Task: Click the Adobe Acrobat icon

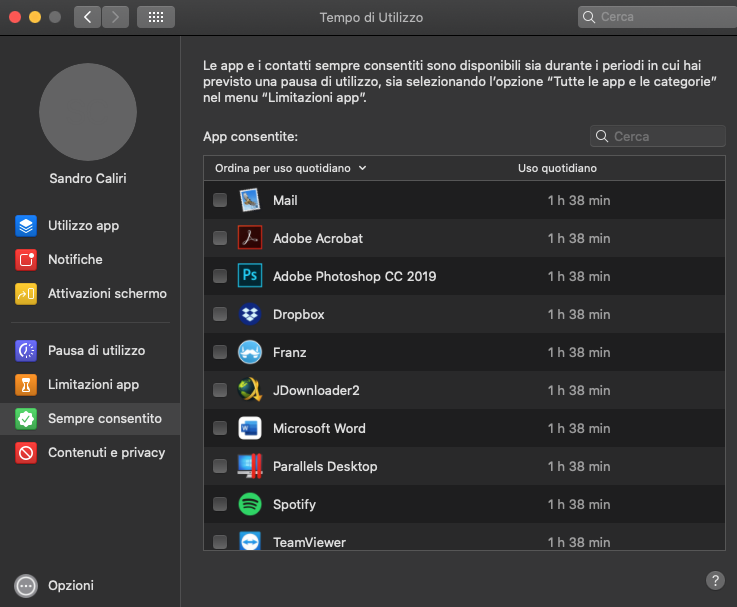Action: point(250,238)
